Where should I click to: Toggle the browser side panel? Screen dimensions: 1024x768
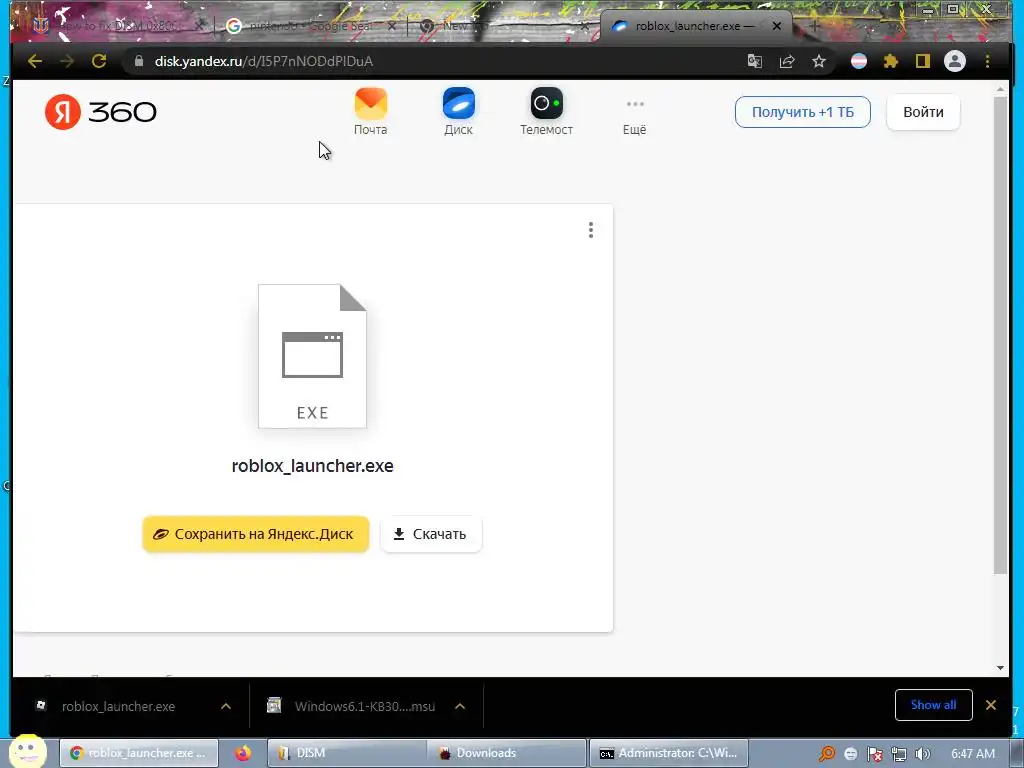click(922, 61)
